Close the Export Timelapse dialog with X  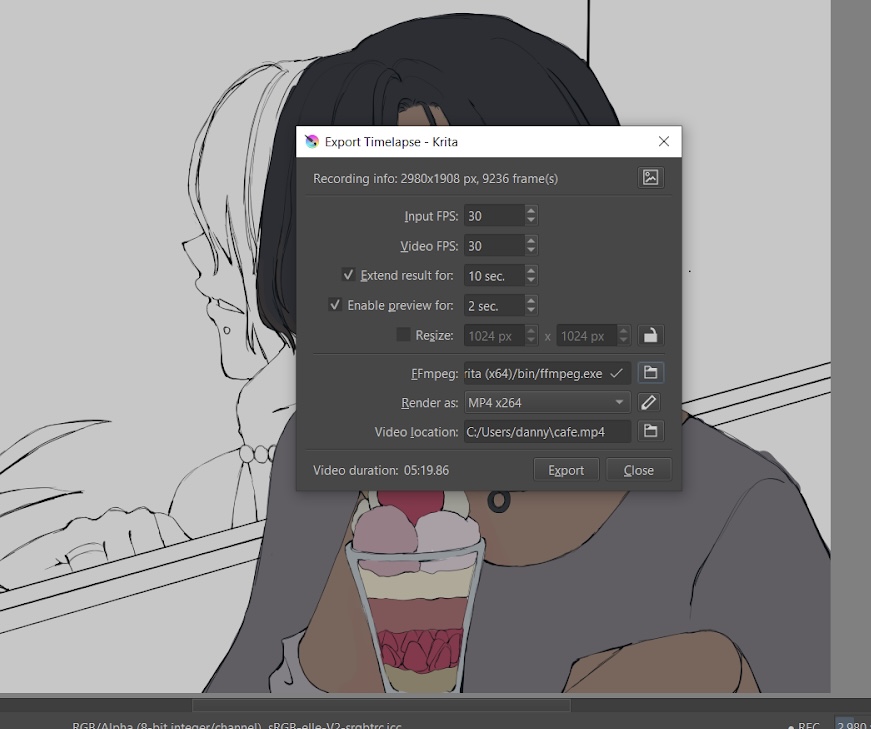click(x=663, y=142)
